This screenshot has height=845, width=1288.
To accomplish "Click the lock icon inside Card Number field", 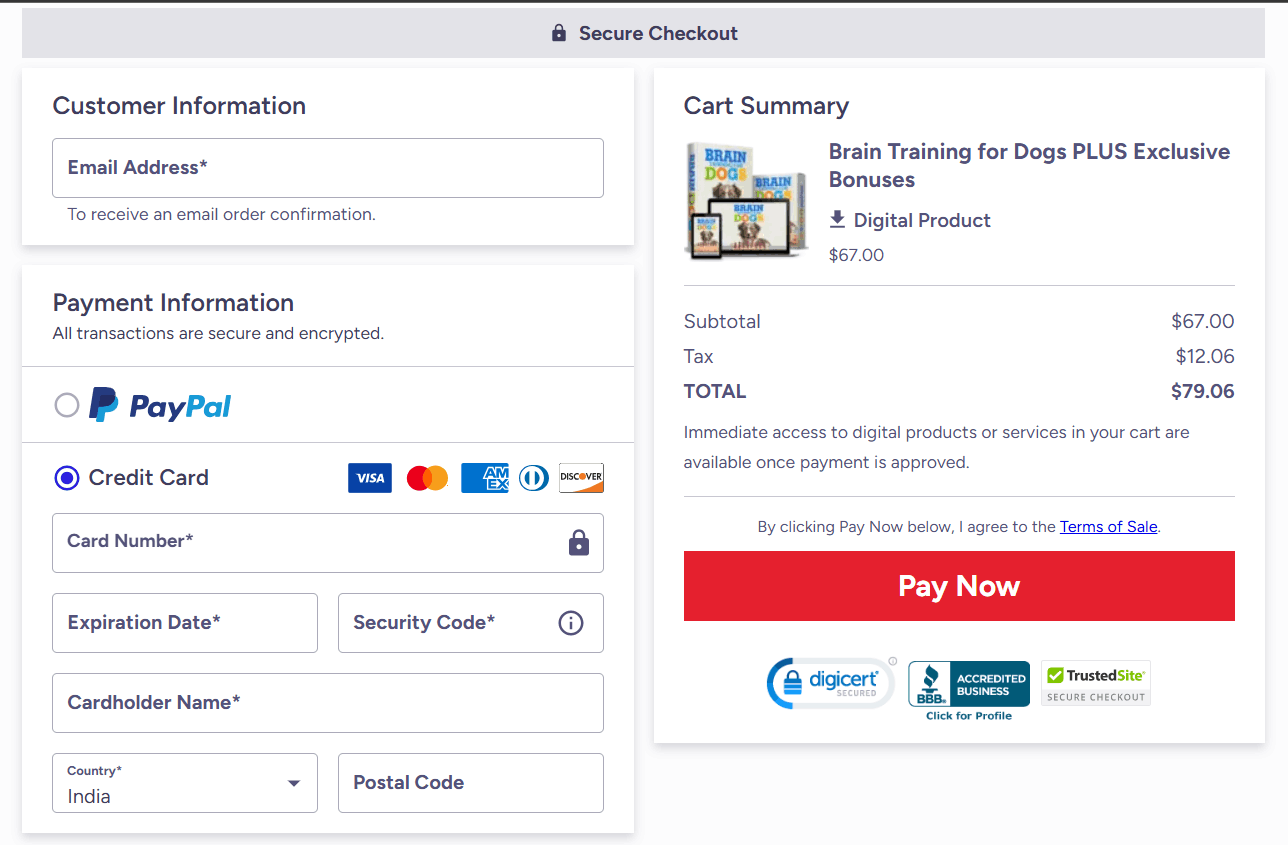I will [x=578, y=543].
